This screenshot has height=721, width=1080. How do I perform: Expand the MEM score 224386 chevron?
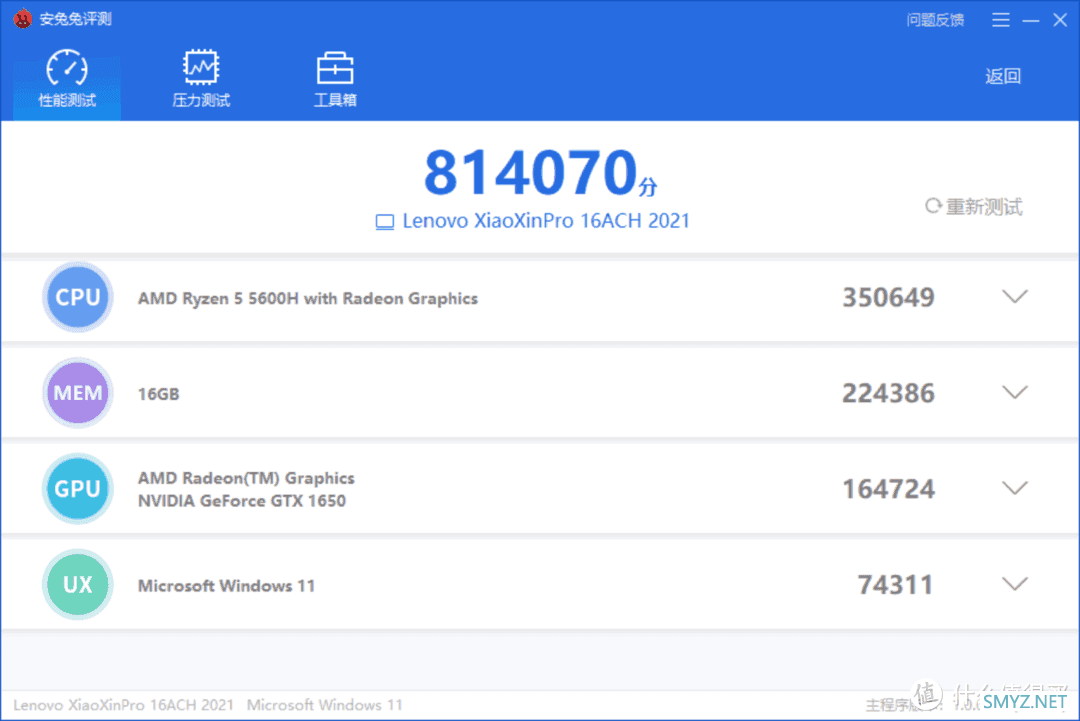pyautogui.click(x=1015, y=393)
